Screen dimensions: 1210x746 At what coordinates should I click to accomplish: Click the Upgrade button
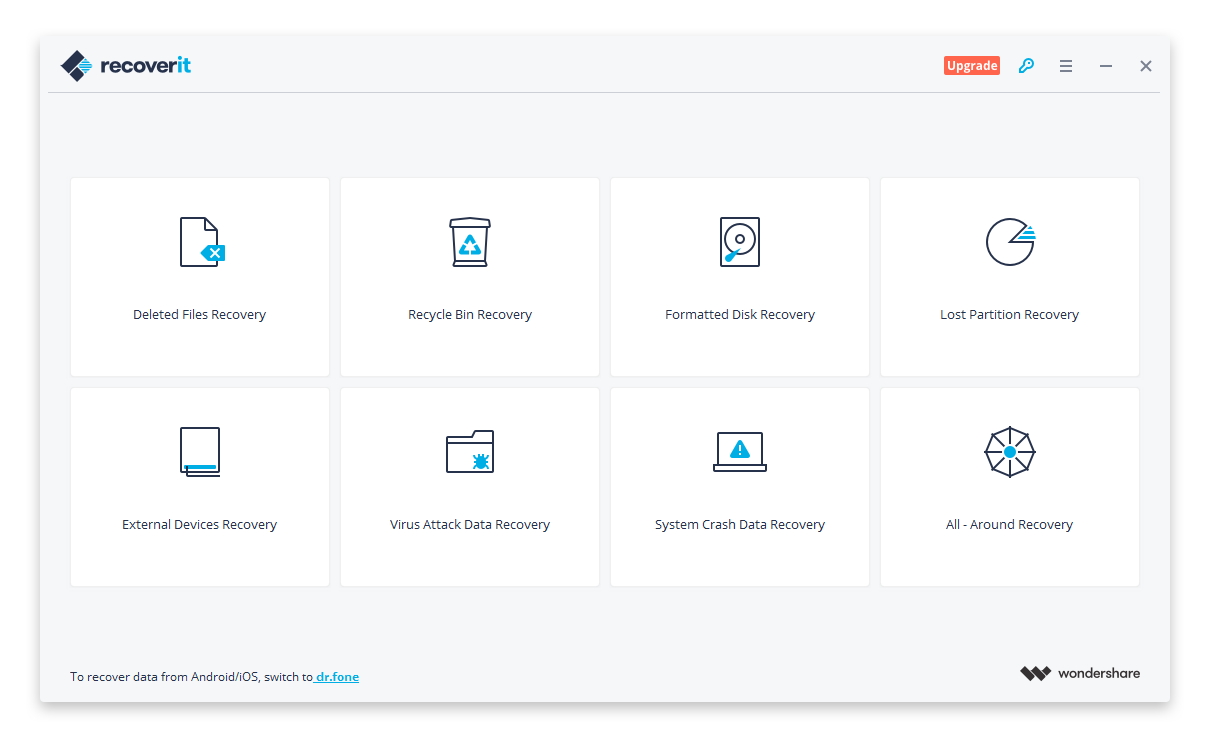[x=972, y=66]
